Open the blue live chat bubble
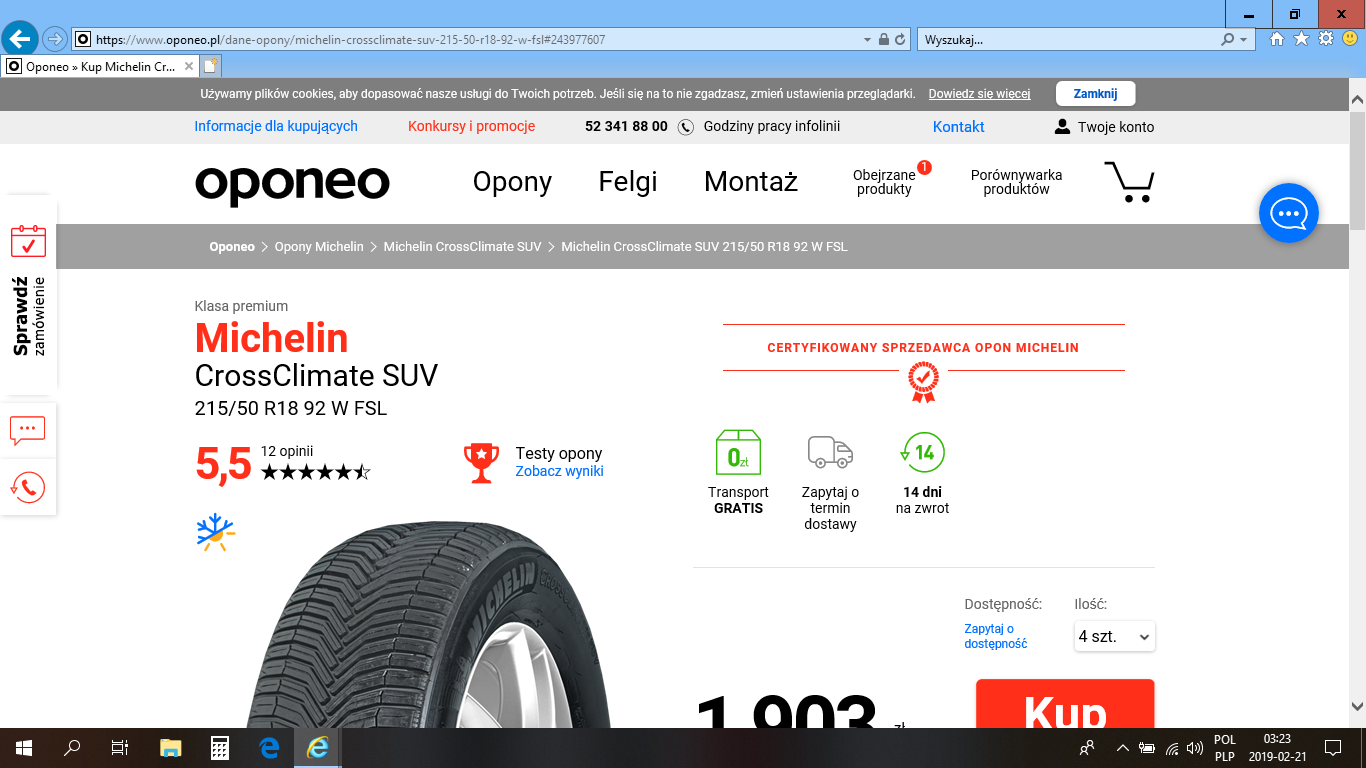This screenshot has height=768, width=1366. coord(1288,213)
